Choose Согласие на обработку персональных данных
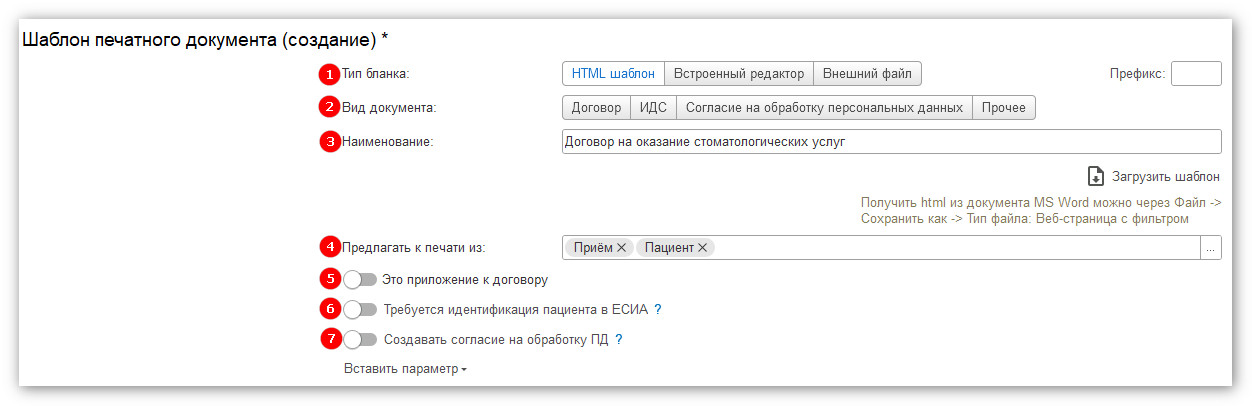This screenshot has height=406, width=1252. tap(824, 107)
